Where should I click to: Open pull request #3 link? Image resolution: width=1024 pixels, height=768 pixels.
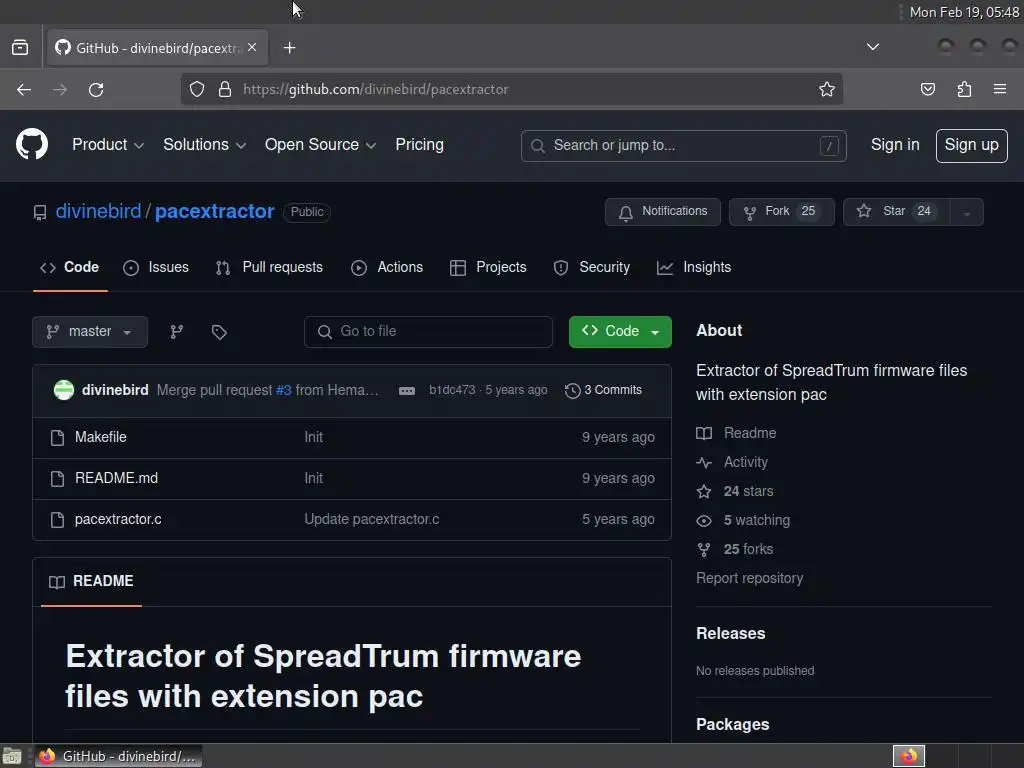(x=283, y=390)
